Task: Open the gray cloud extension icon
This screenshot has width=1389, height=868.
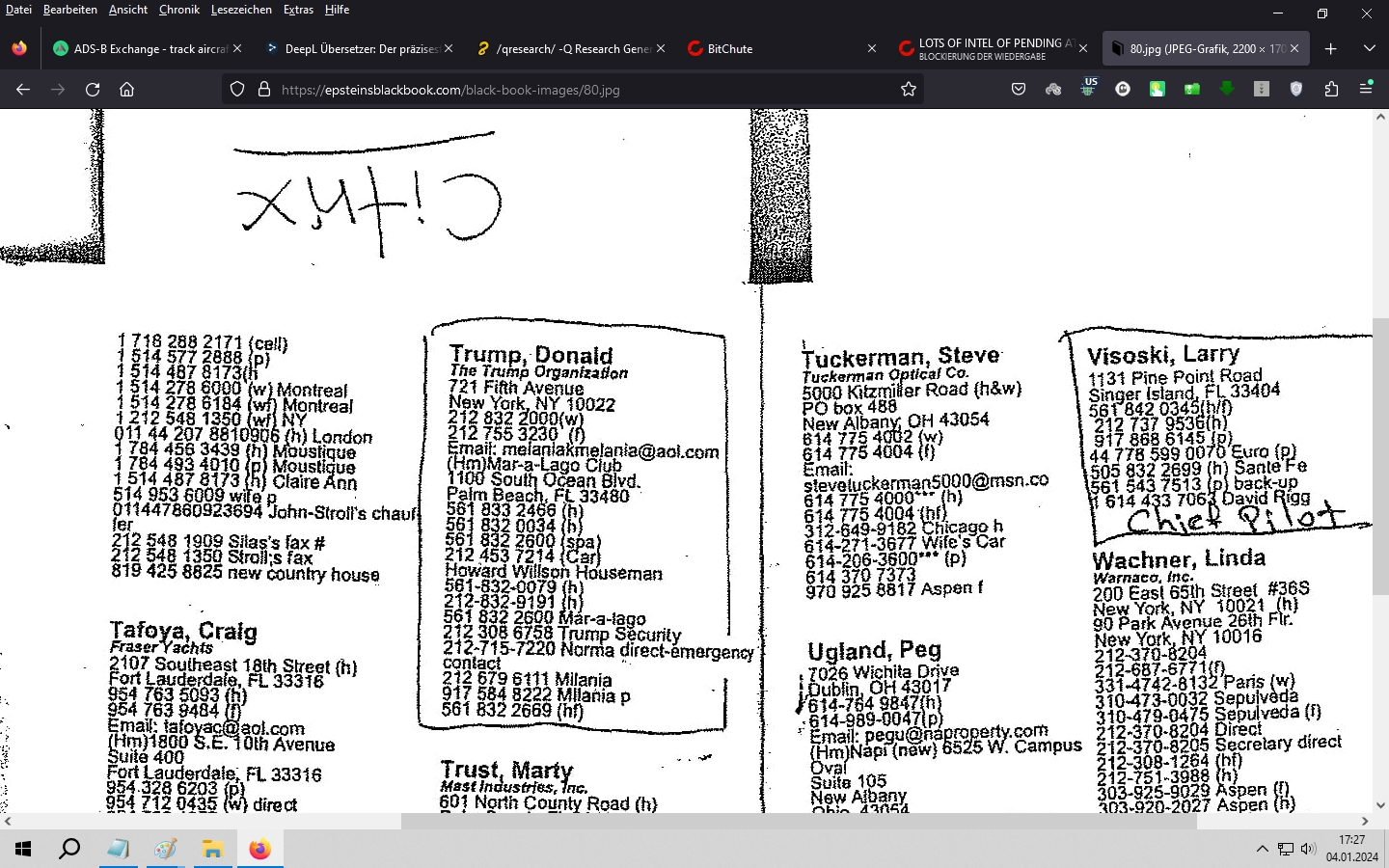Action: pyautogui.click(x=1053, y=89)
